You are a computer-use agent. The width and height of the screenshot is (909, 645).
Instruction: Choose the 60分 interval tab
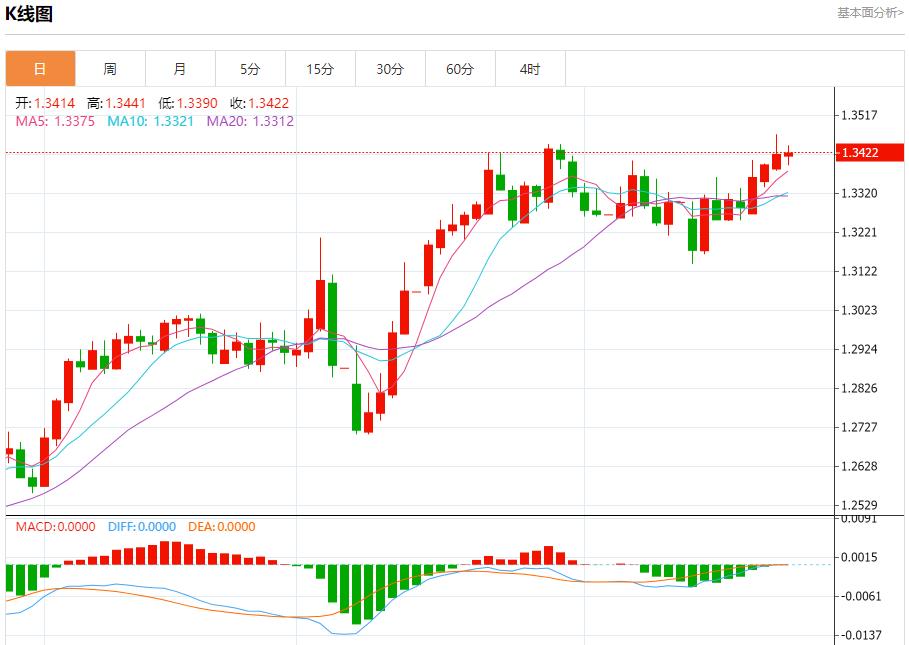[460, 69]
